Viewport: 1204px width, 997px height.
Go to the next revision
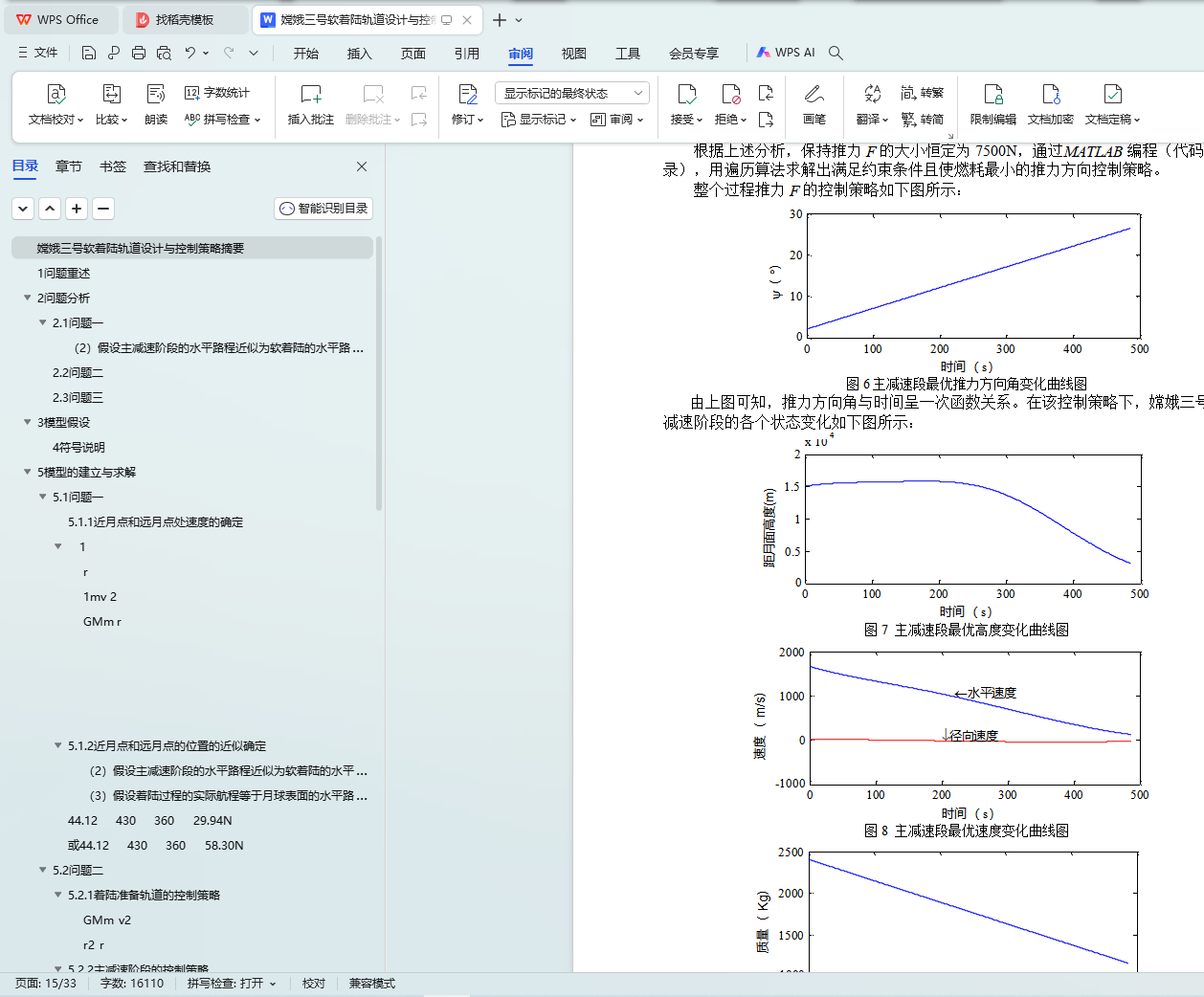pos(766,120)
